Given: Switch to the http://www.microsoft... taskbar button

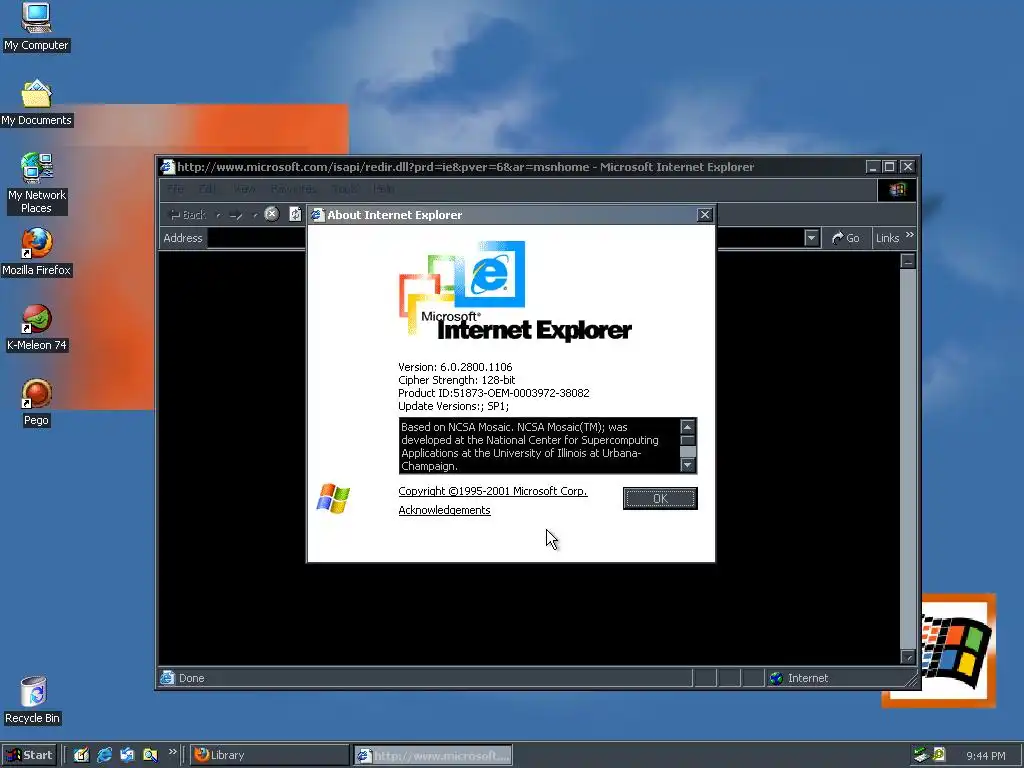Looking at the screenshot, I should pos(433,756).
